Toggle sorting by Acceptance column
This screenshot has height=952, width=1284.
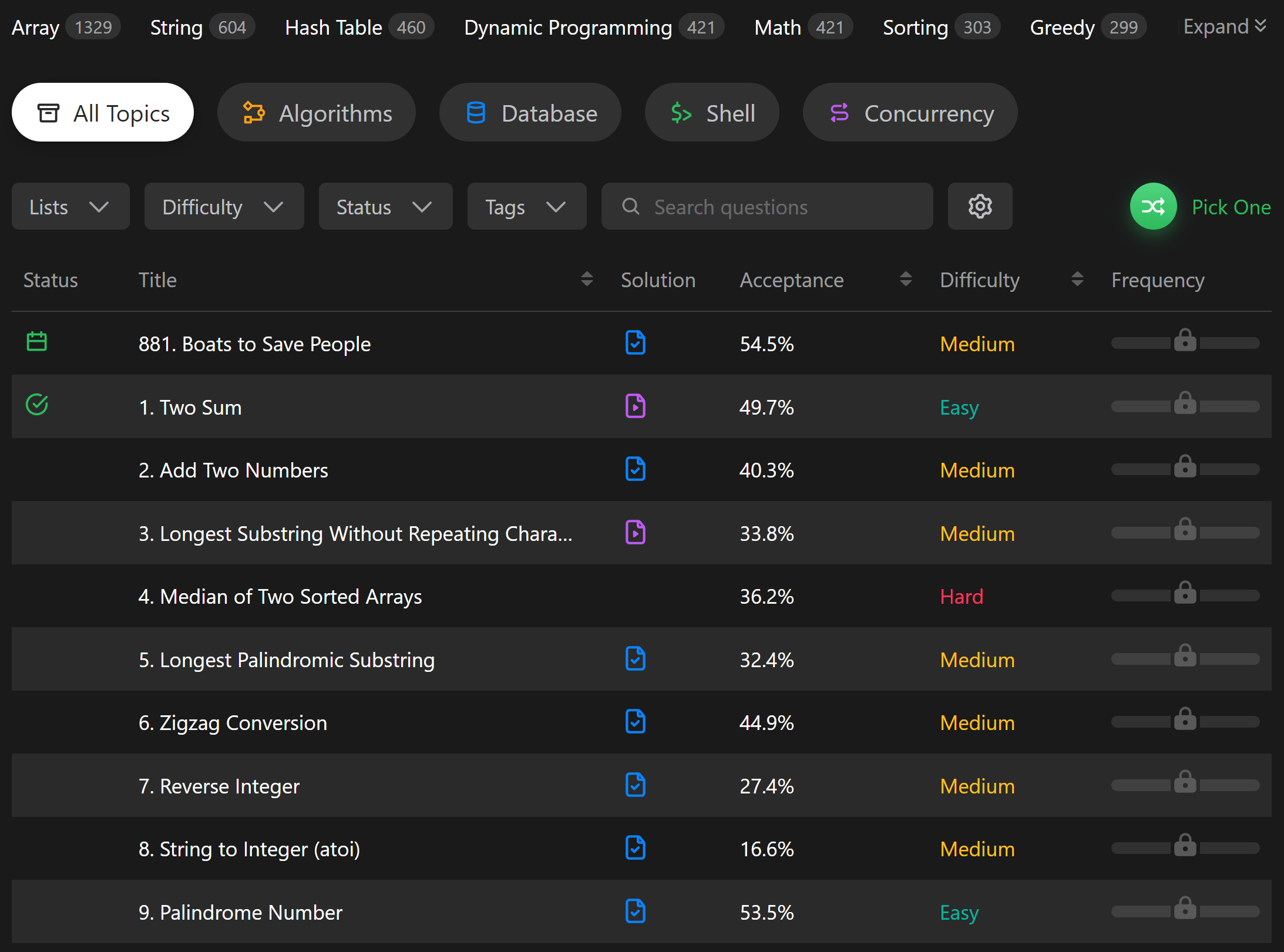click(x=905, y=280)
